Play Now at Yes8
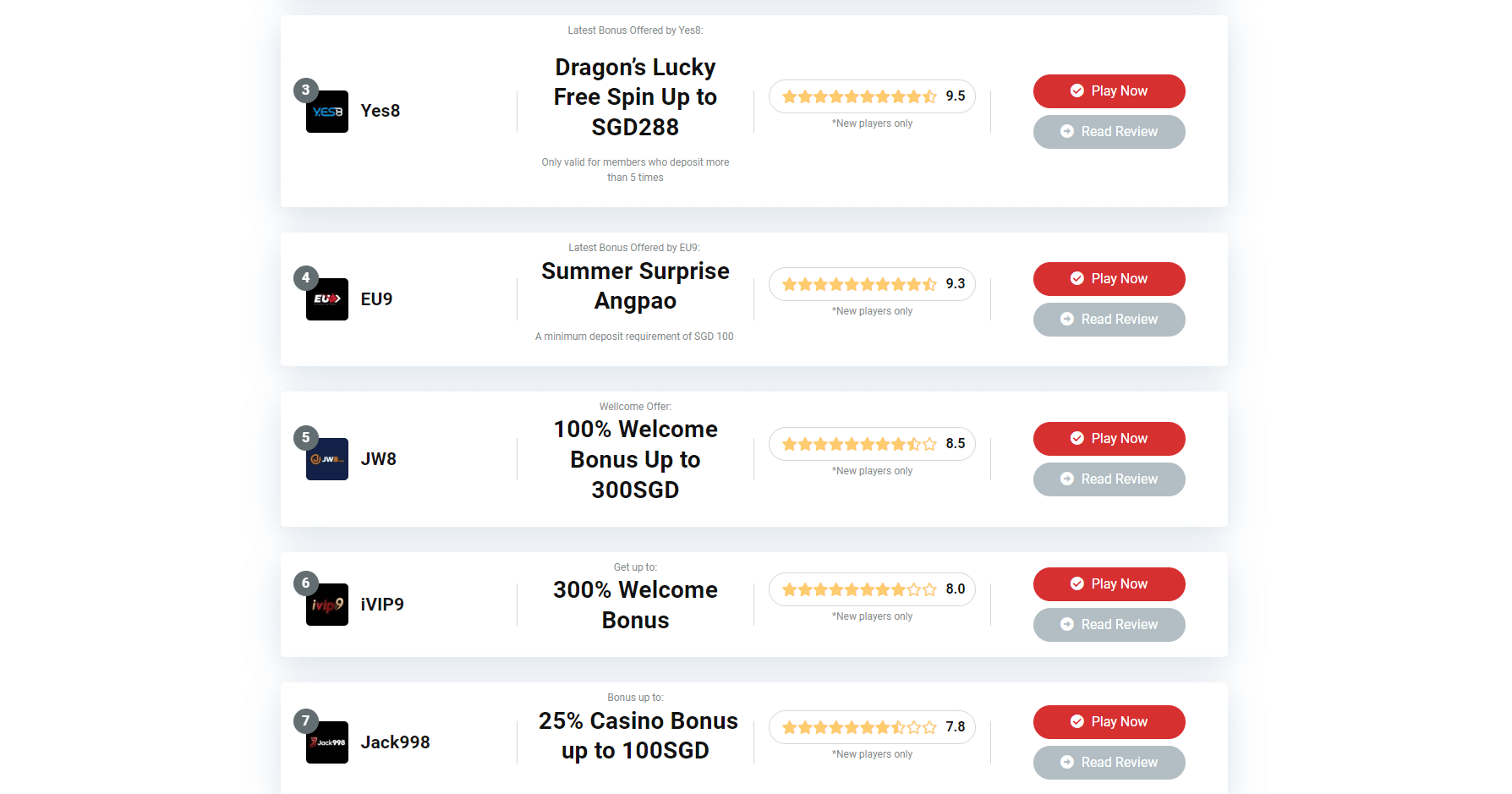The width and height of the screenshot is (1512, 794). [1109, 91]
